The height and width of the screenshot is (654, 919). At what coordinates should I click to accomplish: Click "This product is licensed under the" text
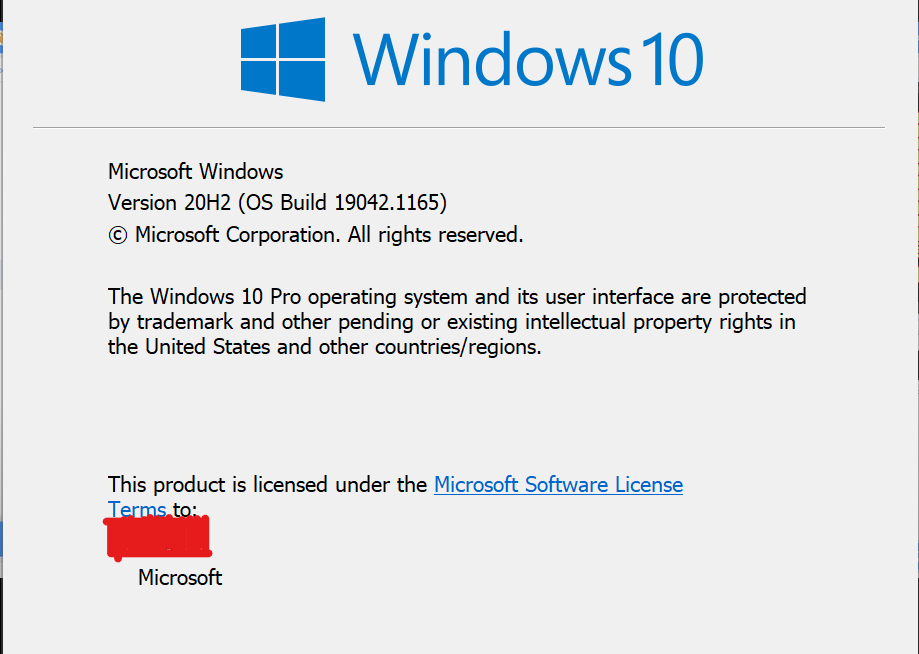[x=267, y=485]
